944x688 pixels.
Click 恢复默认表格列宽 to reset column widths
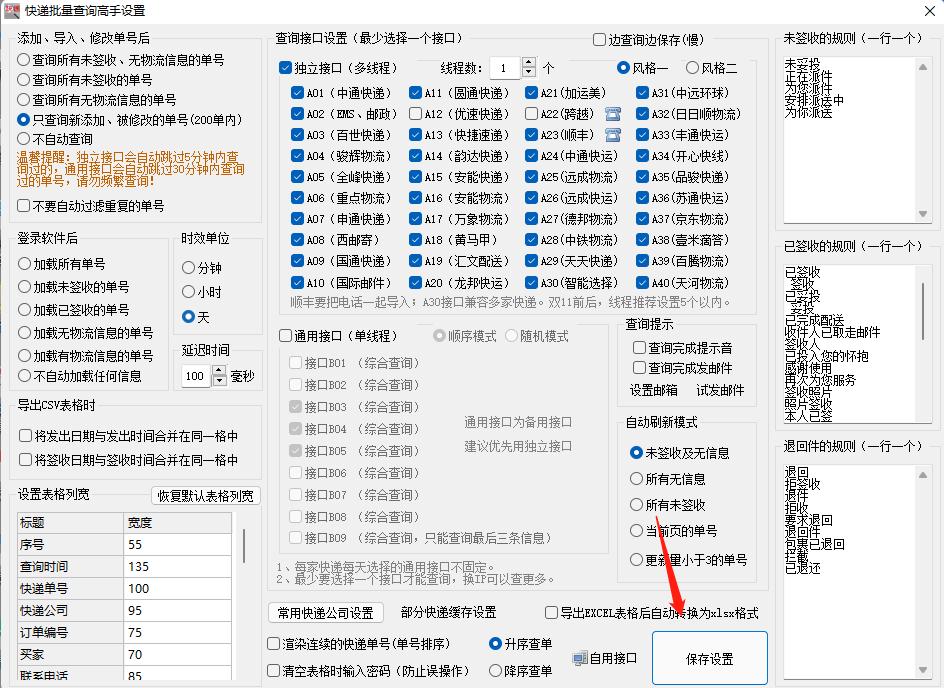[202, 495]
